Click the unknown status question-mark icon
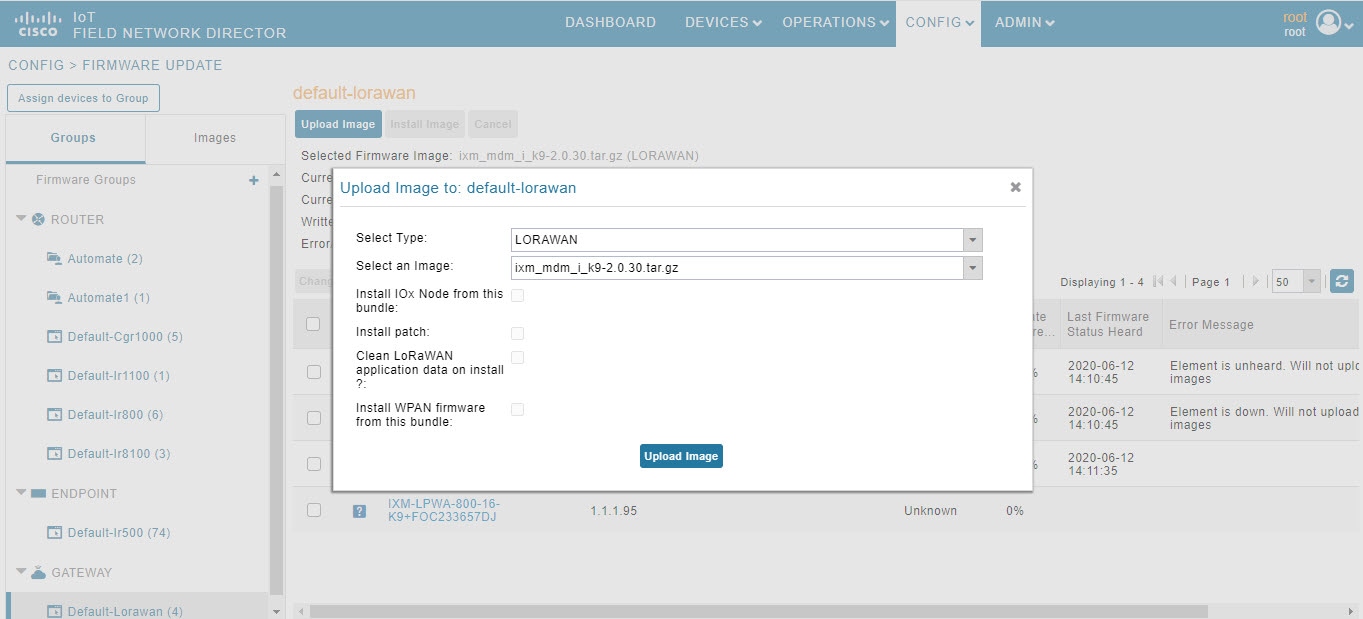 [x=359, y=511]
